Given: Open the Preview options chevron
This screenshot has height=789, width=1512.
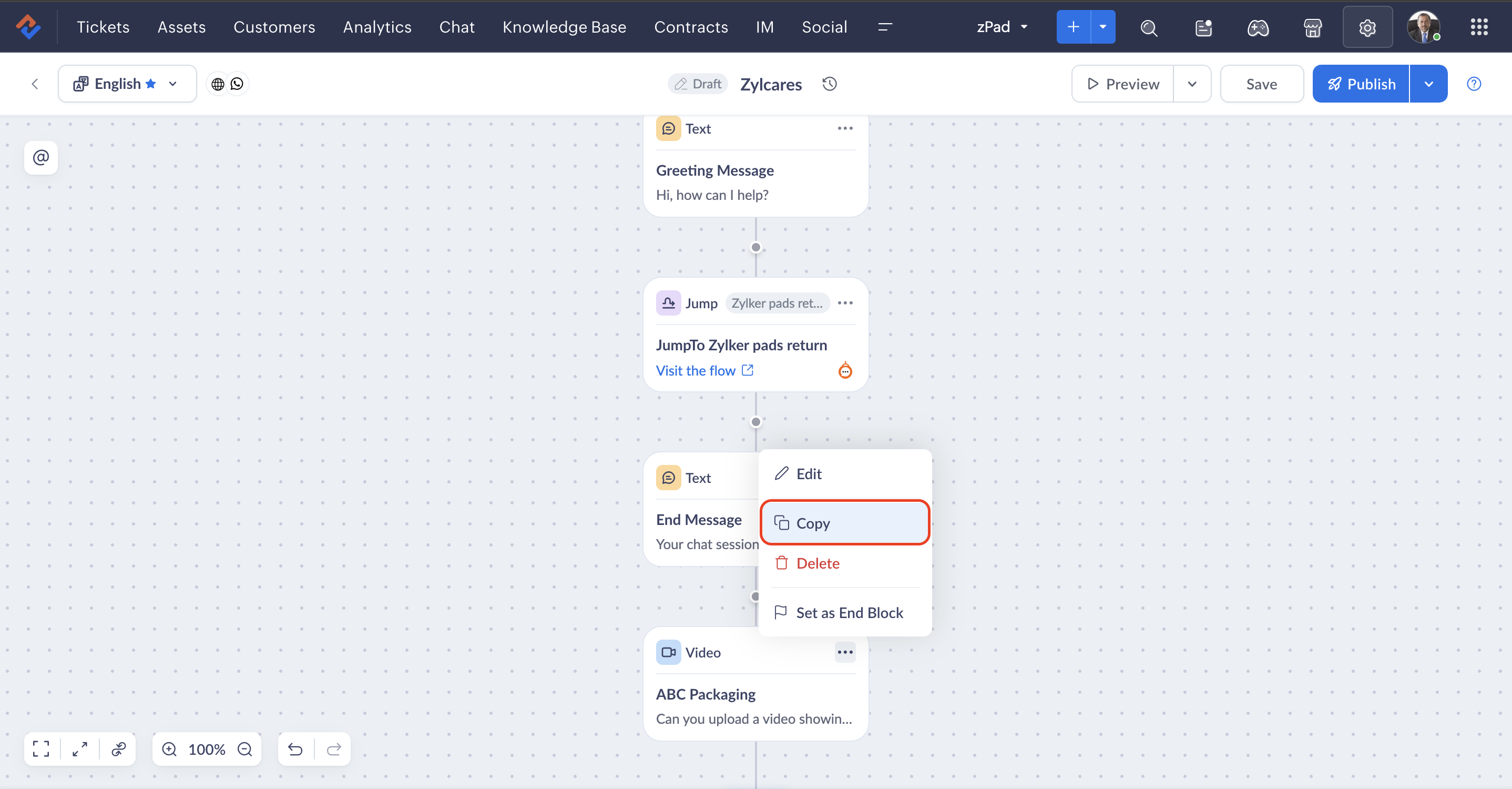Looking at the screenshot, I should pyautogui.click(x=1191, y=84).
